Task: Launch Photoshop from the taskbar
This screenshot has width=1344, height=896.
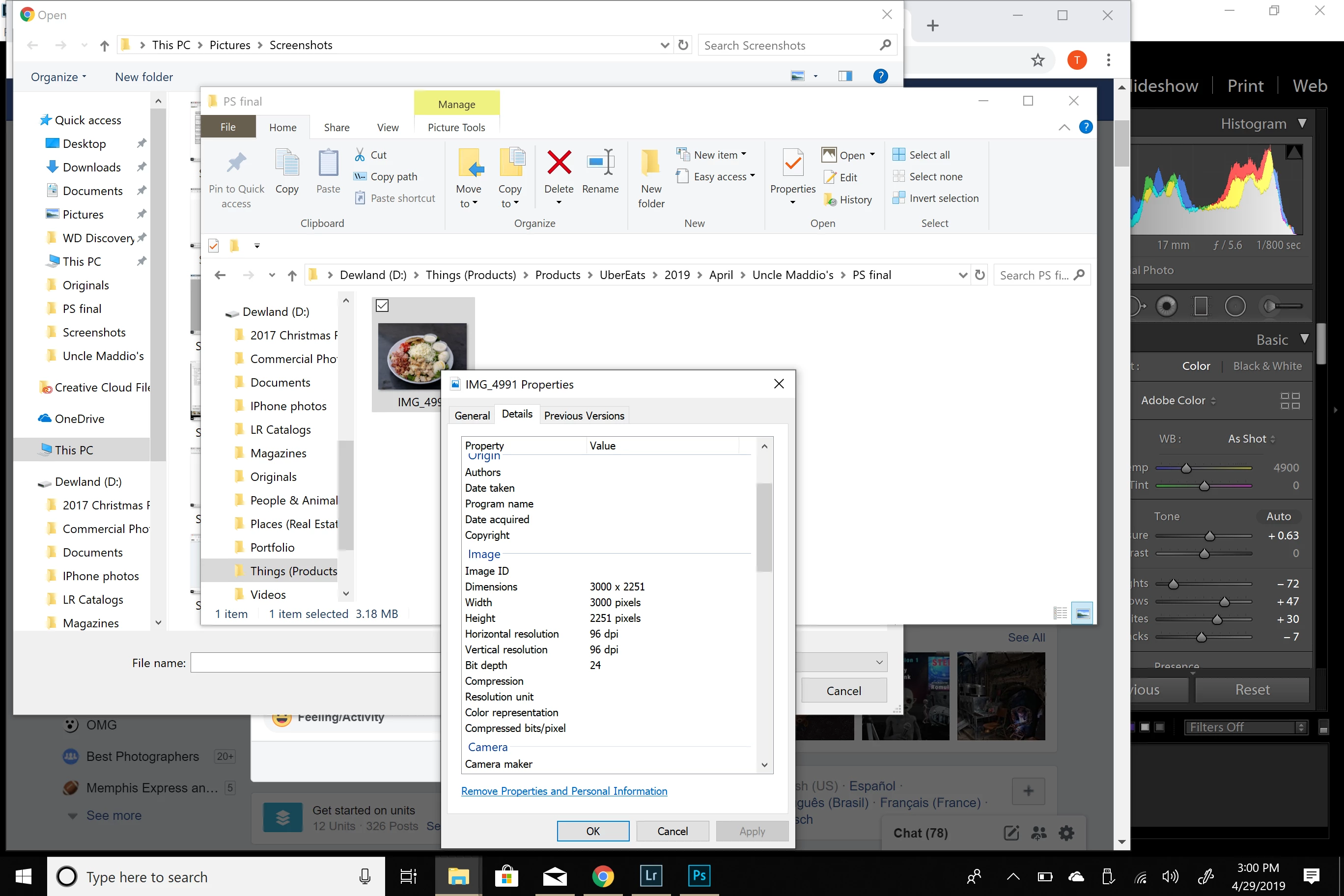Action: (699, 875)
